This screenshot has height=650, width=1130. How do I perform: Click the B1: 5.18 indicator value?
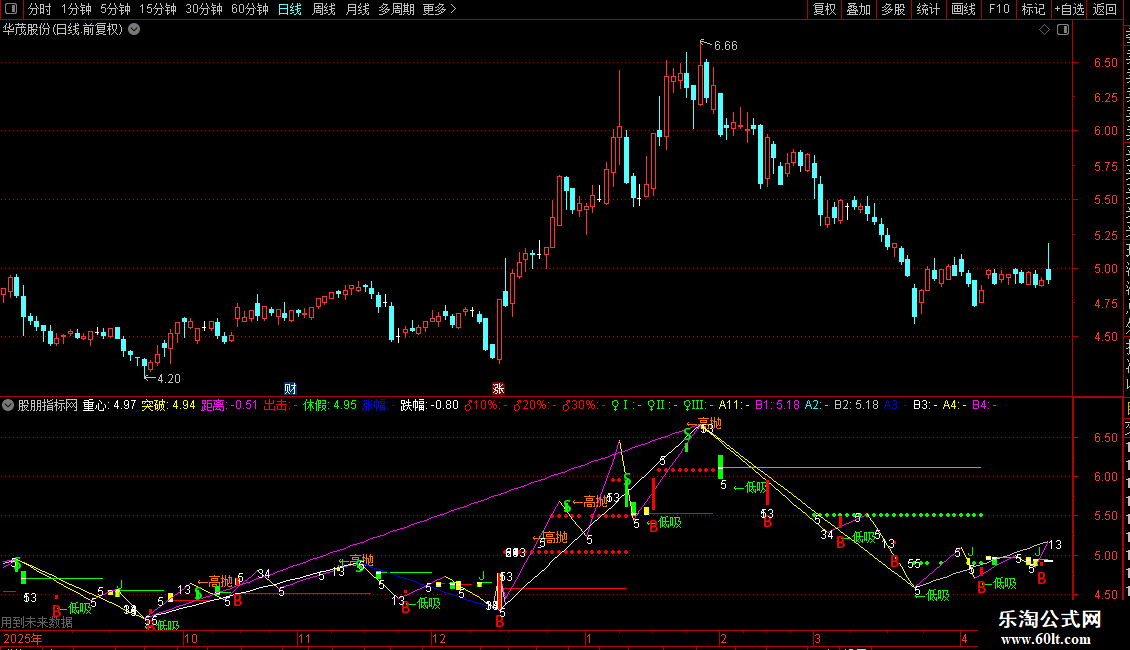coord(778,405)
